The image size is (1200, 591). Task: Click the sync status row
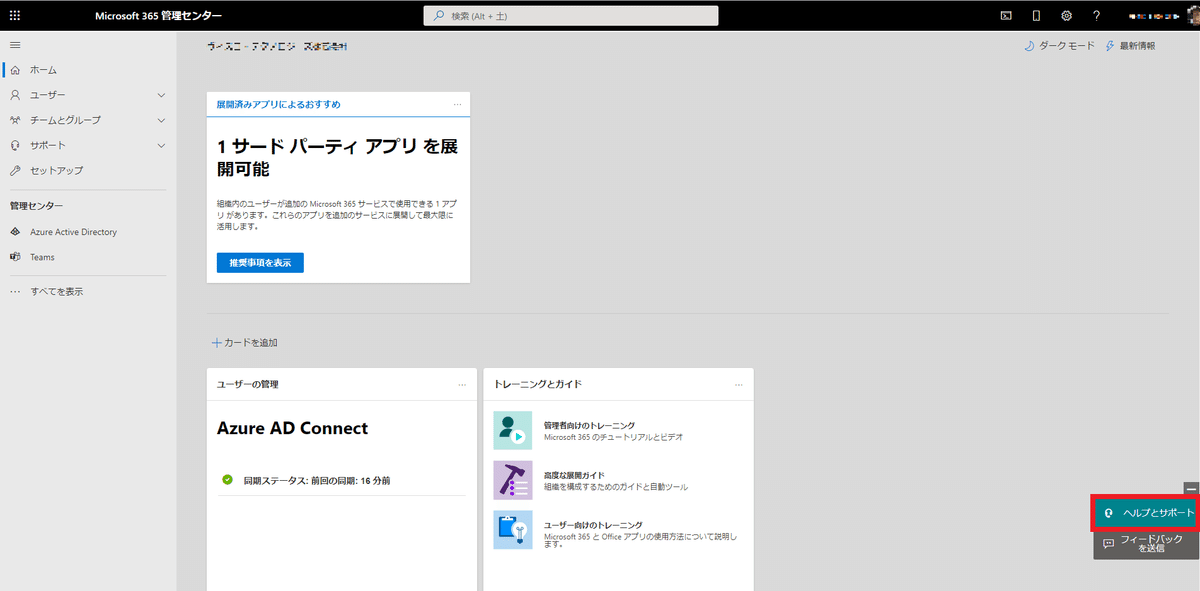click(341, 481)
